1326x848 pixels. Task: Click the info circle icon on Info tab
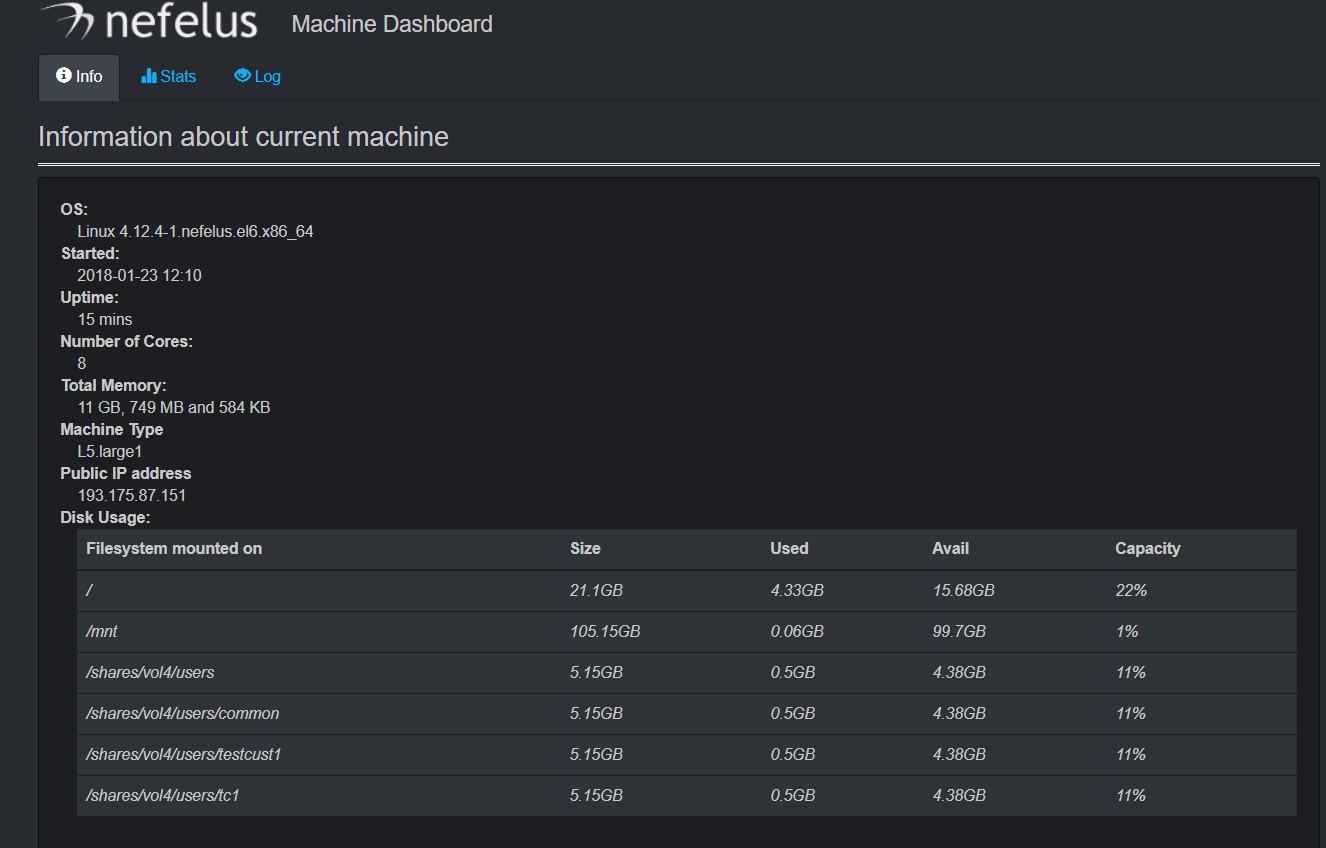pyautogui.click(x=64, y=76)
